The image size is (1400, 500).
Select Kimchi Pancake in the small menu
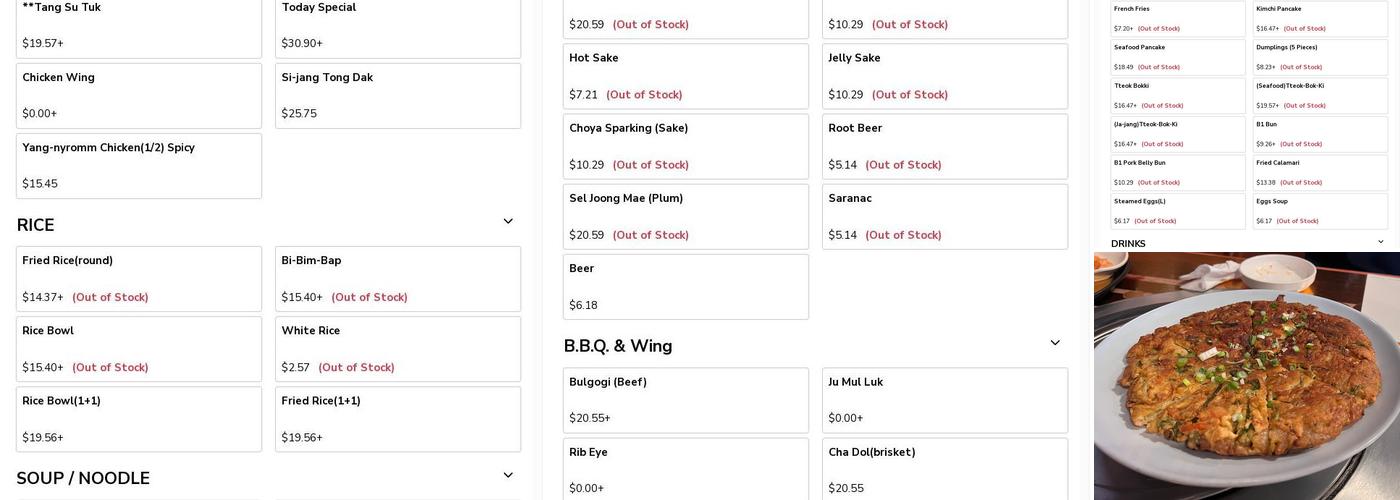click(1320, 18)
